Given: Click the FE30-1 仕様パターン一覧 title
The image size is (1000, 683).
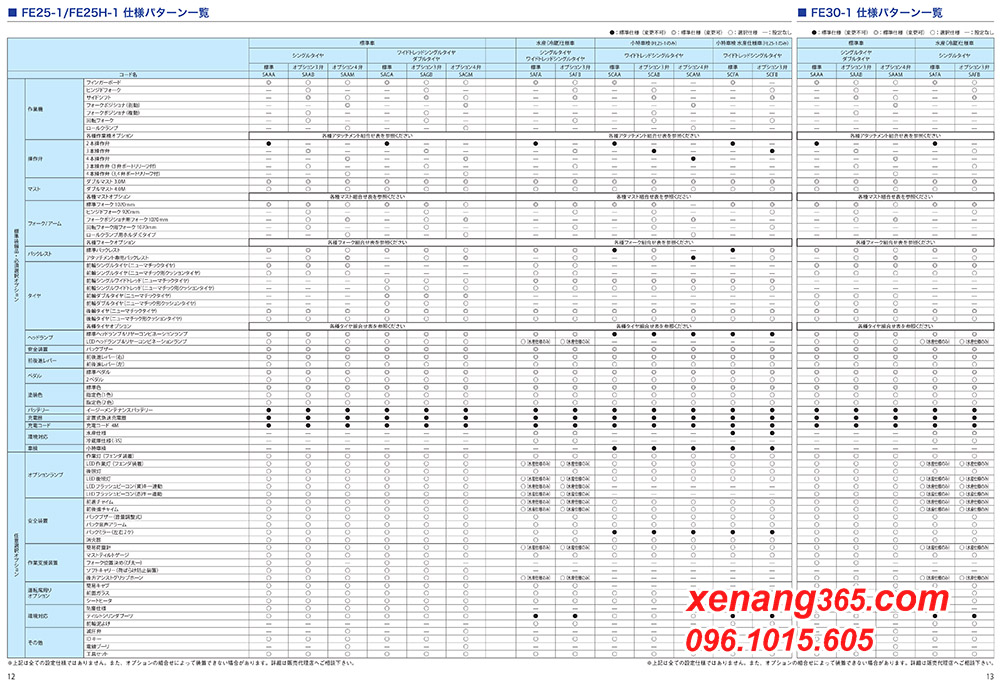Looking at the screenshot, I should tap(870, 12).
